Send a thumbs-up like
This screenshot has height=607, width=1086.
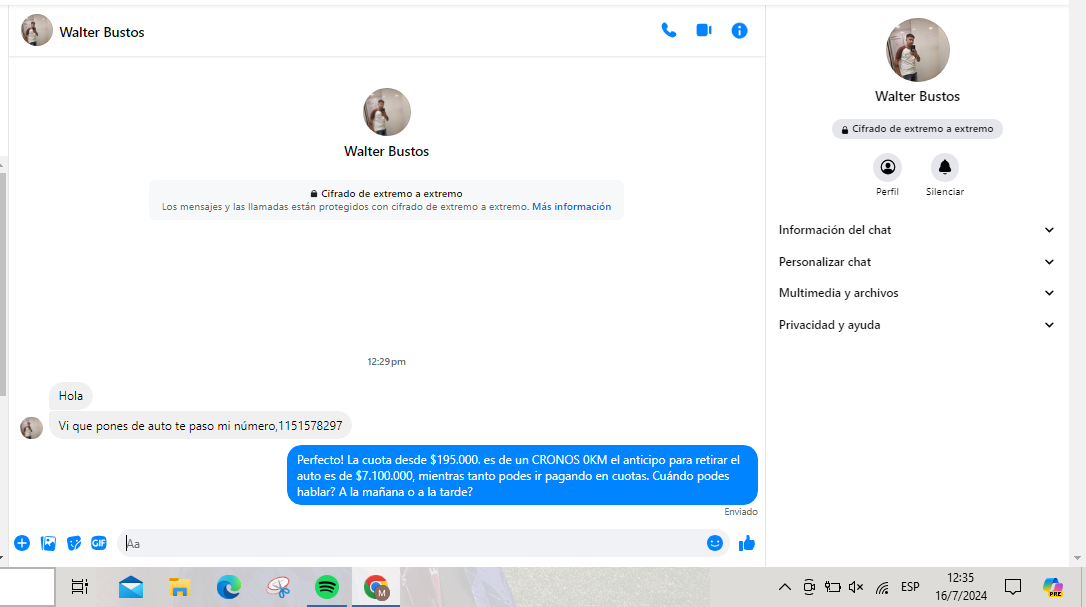[747, 543]
